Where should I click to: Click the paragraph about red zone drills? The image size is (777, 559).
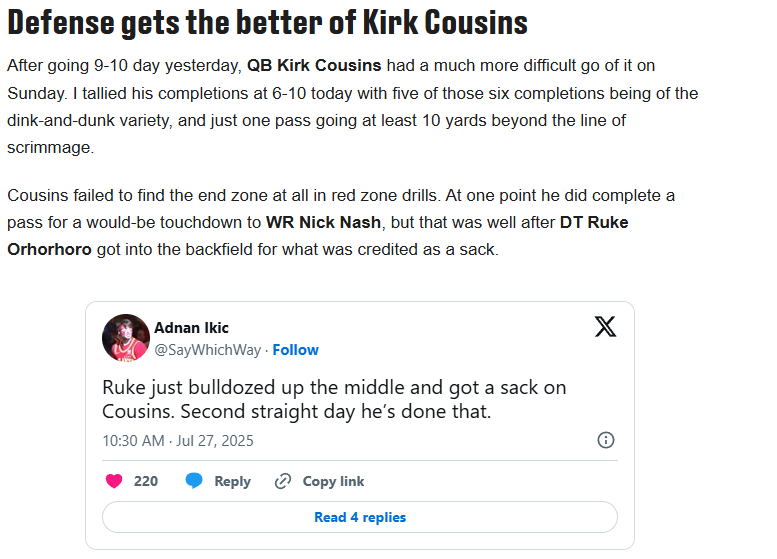click(x=341, y=223)
